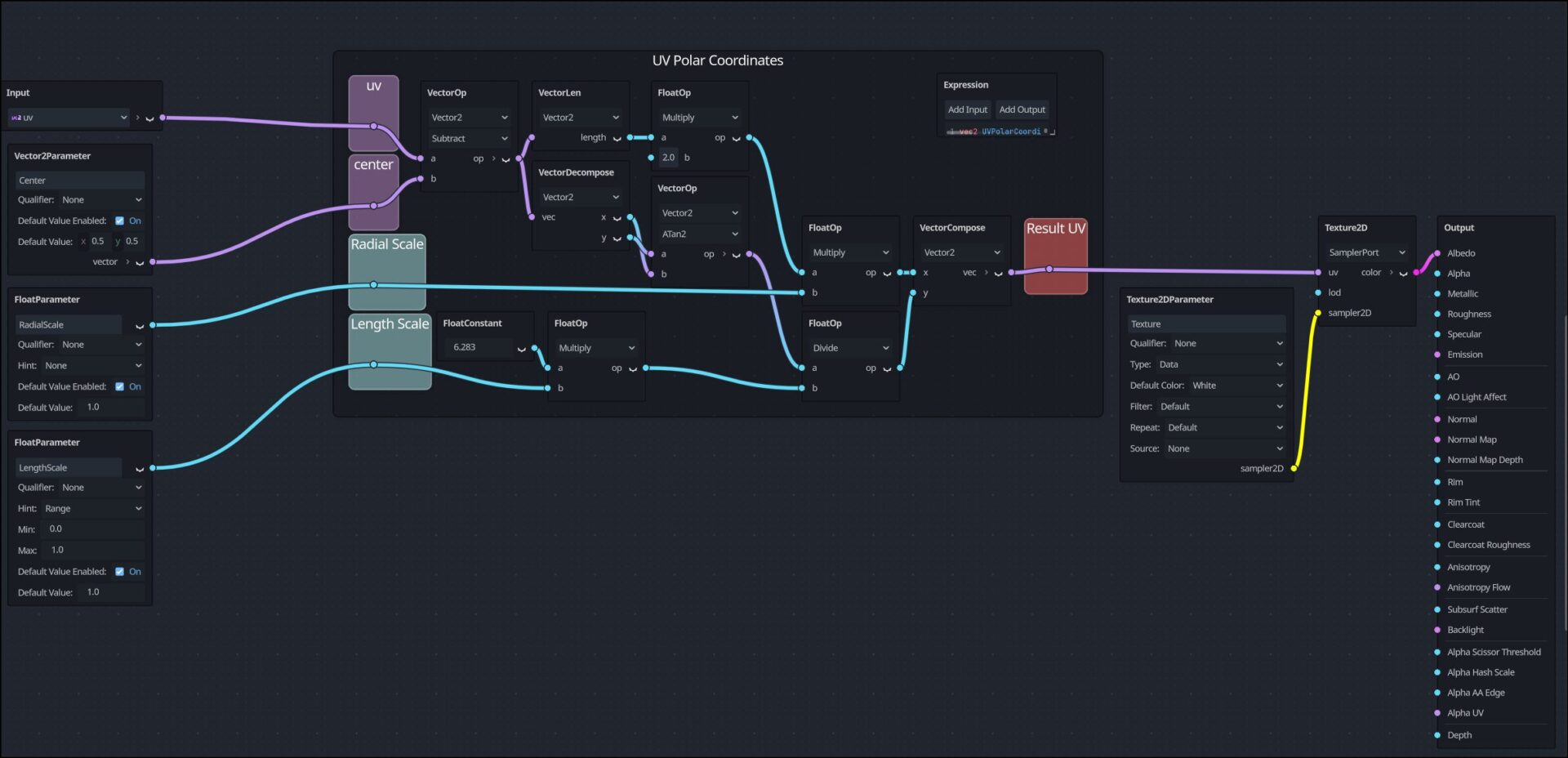Open the SamplerPort source dropdown on Texture2D
Screen dimensions: 1568x758
[x=1367, y=252]
